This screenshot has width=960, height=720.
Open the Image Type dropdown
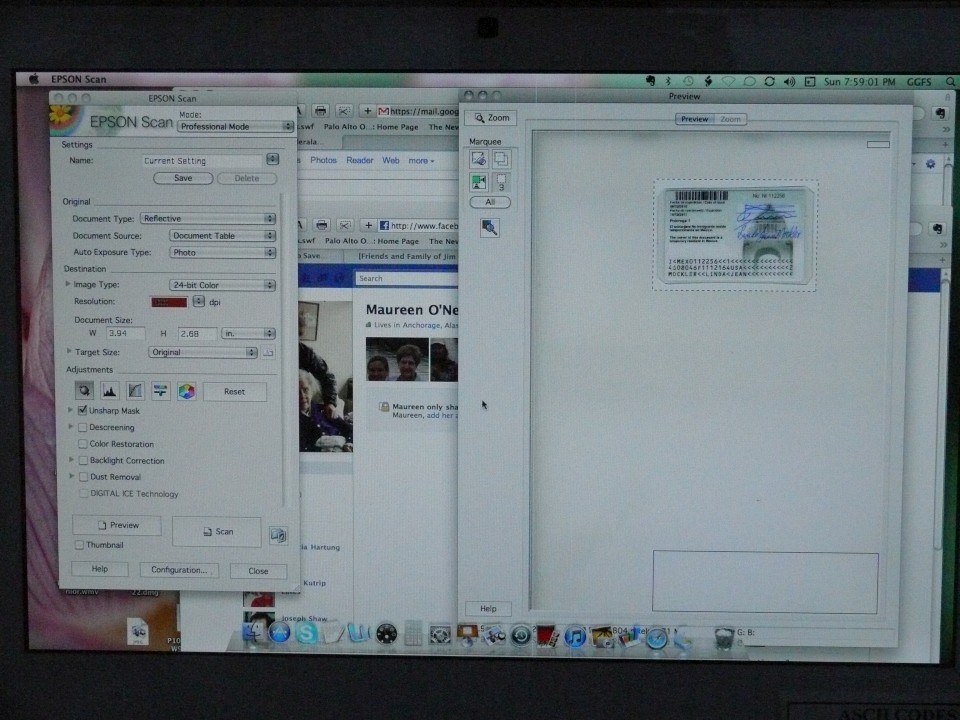pos(222,285)
